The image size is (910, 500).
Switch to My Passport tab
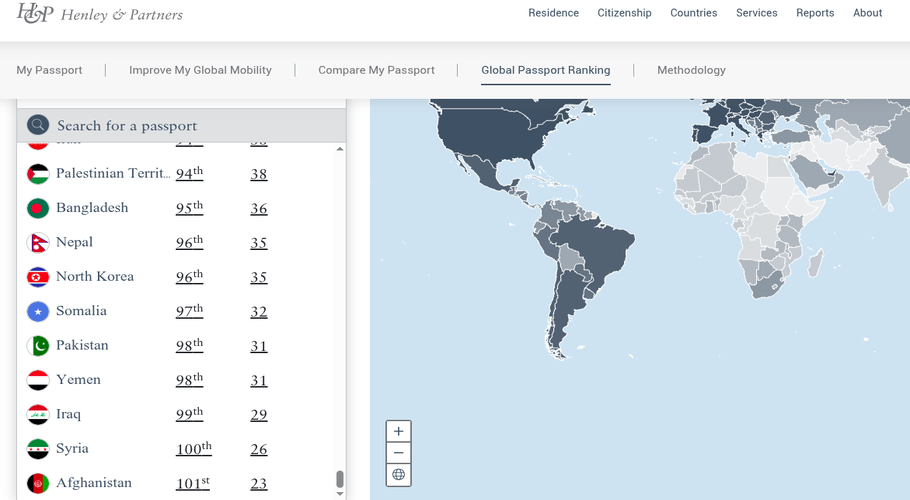pos(49,70)
